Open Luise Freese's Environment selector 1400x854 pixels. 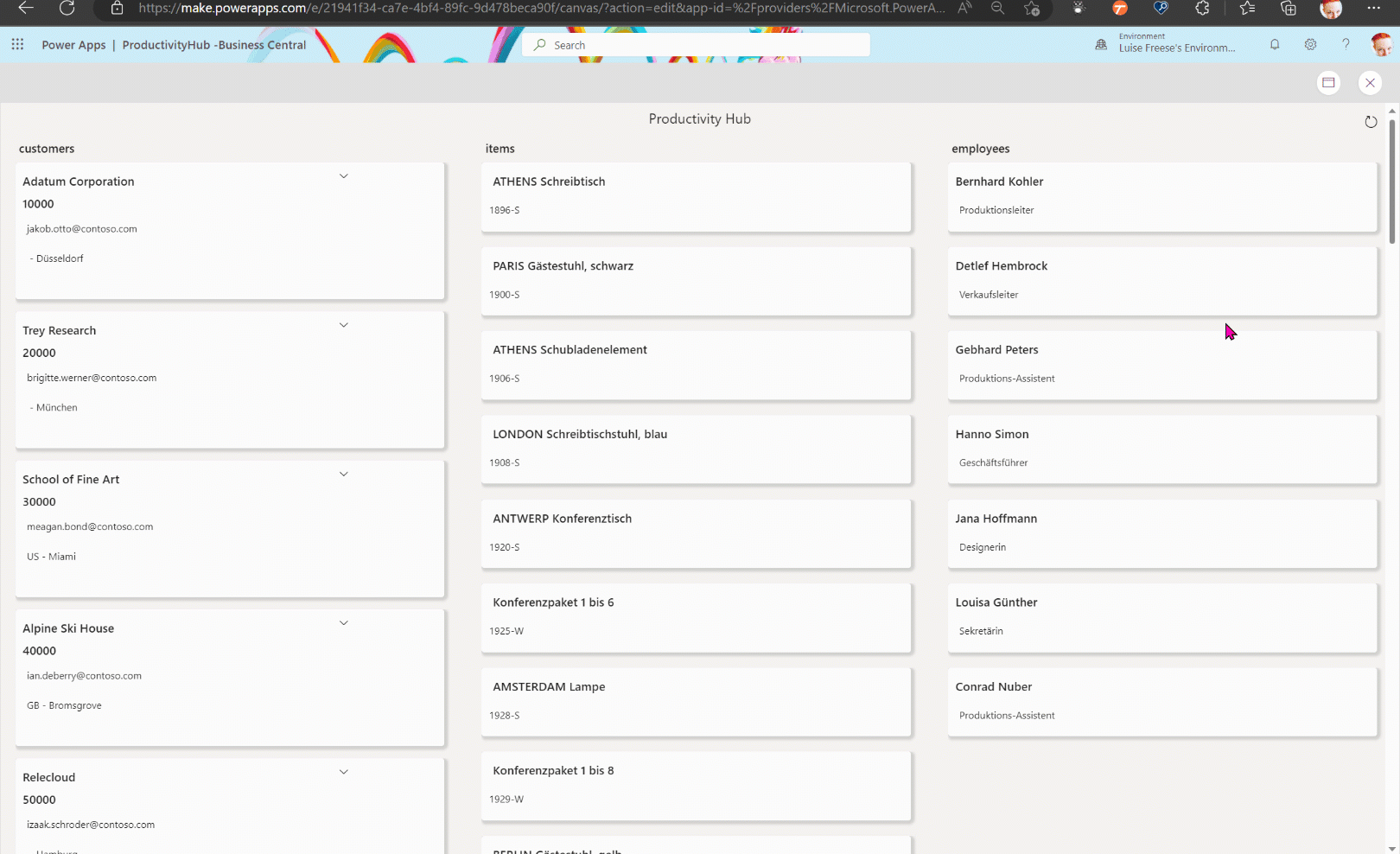(x=1176, y=43)
